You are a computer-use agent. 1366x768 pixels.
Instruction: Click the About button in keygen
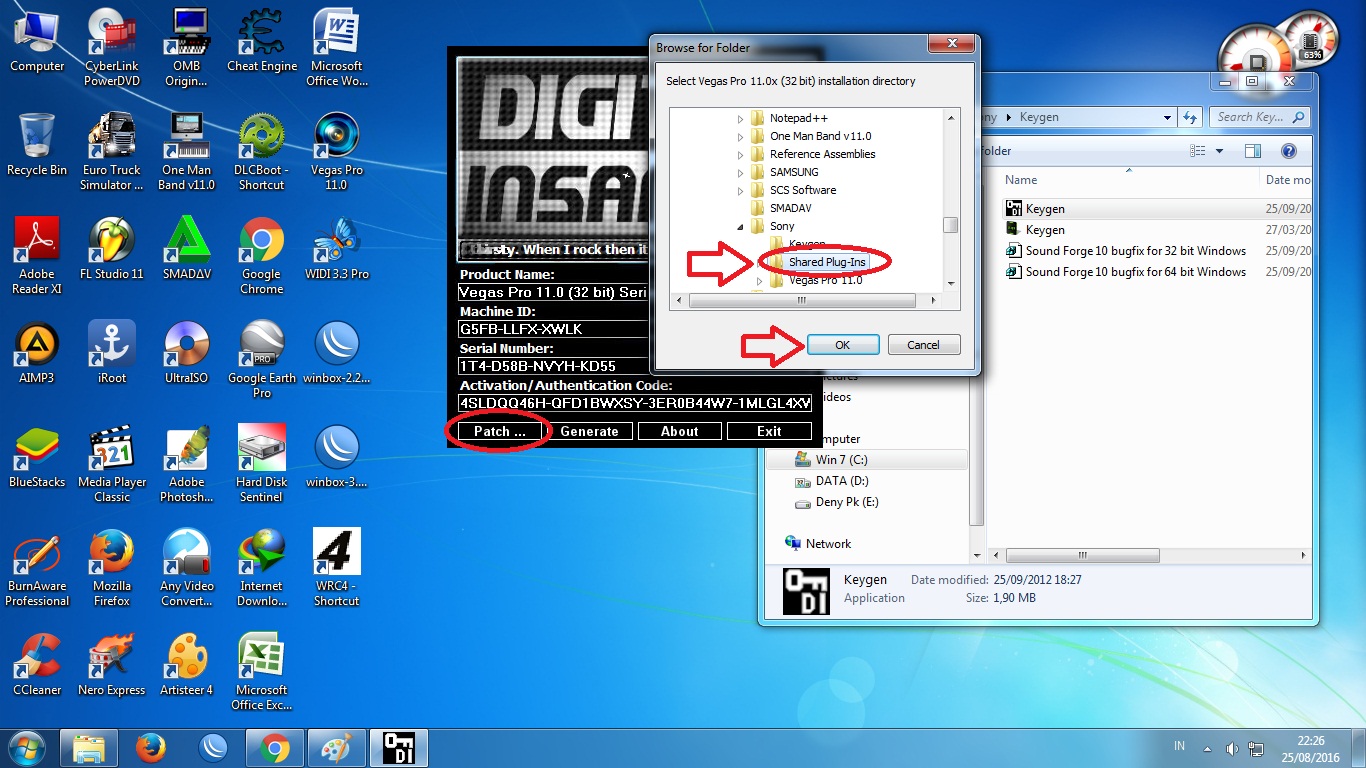[x=679, y=431]
